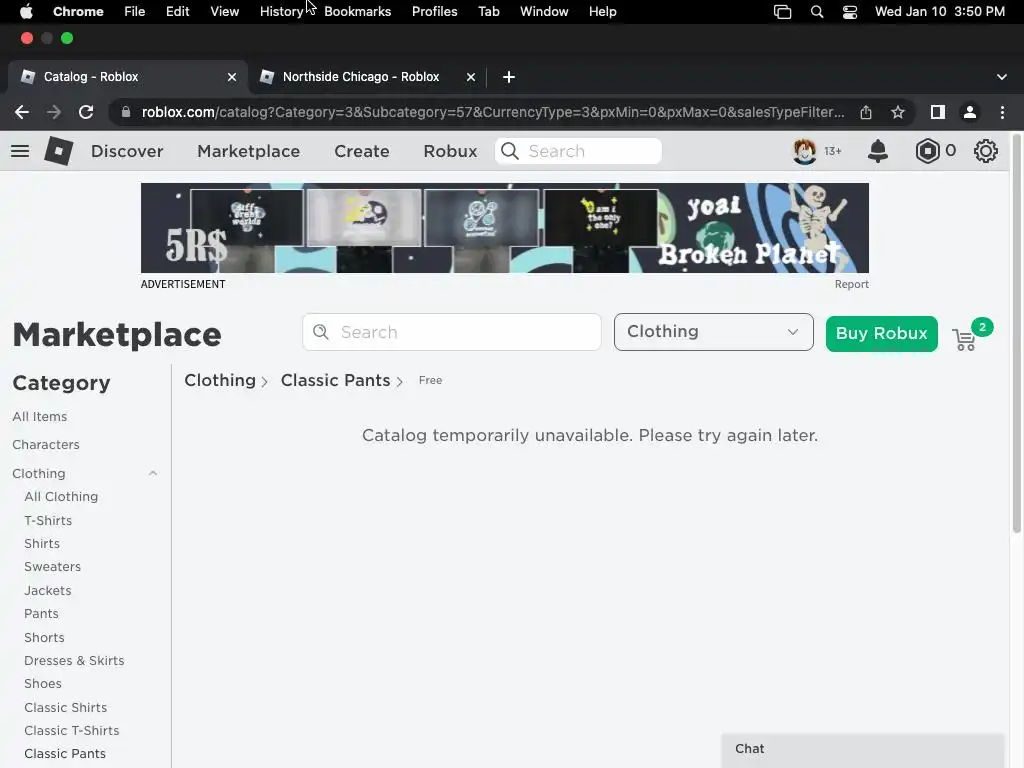
Task: Open the Chrome profile icon
Action: click(x=970, y=112)
